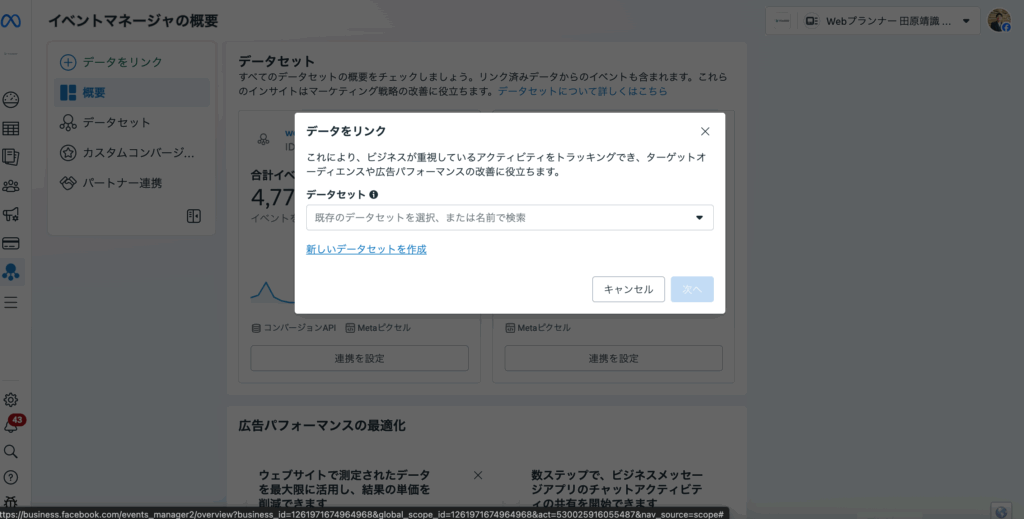Open the all tools hamburger menu icon
The width and height of the screenshot is (1024, 519).
12,302
